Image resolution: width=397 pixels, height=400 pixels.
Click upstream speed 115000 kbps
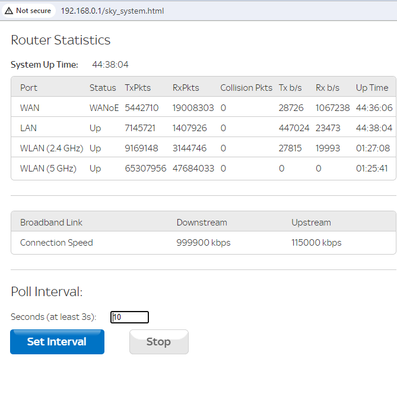(x=317, y=243)
